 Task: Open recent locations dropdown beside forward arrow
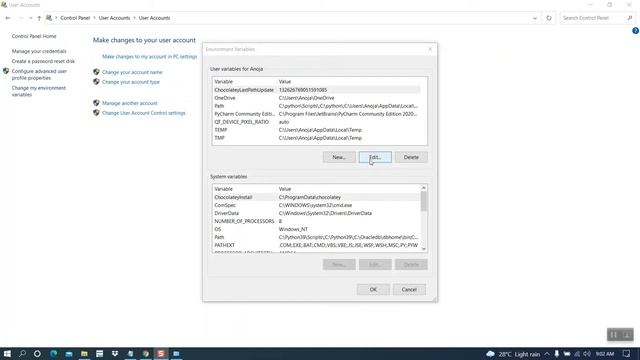pyautogui.click(x=31, y=18)
